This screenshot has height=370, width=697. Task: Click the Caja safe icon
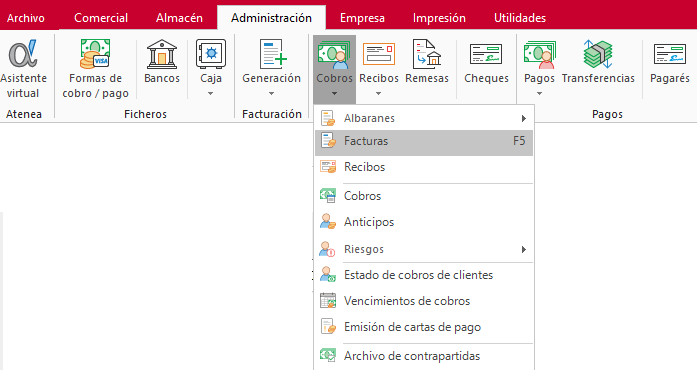click(211, 54)
